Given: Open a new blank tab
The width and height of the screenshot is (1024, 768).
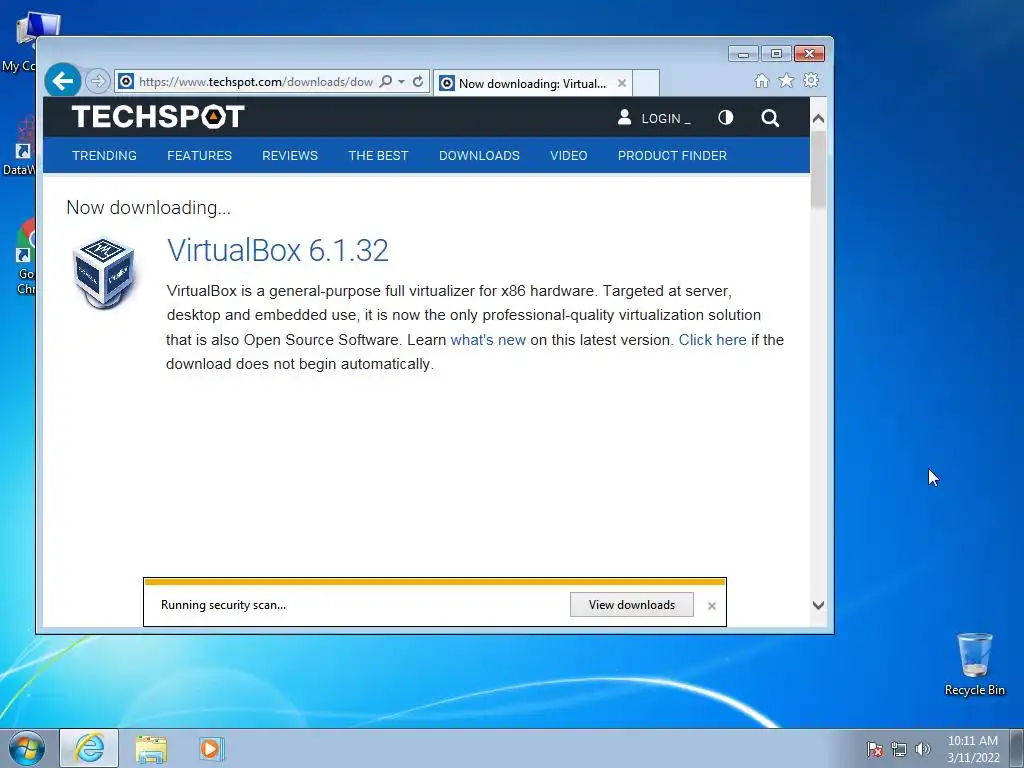Looking at the screenshot, I should click(x=645, y=83).
